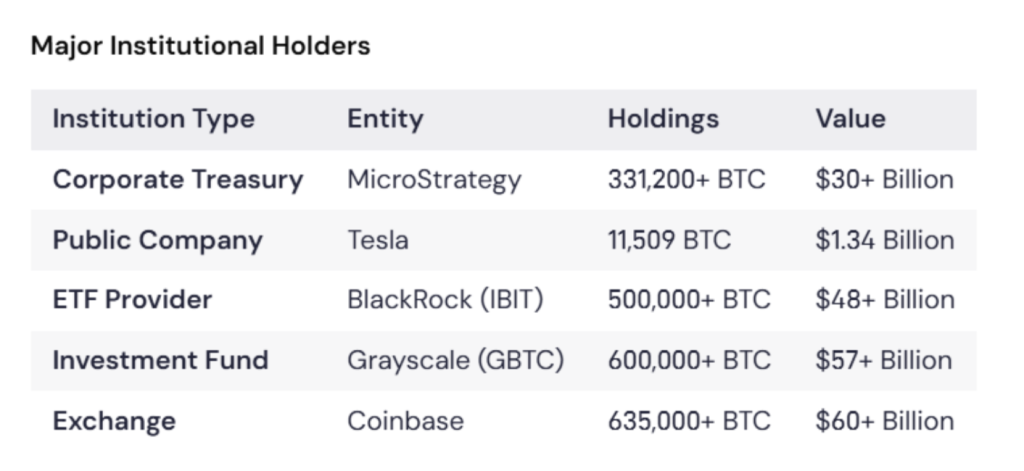Click the Entity column header
Viewport: 1024px width, 471px height.
pos(385,119)
